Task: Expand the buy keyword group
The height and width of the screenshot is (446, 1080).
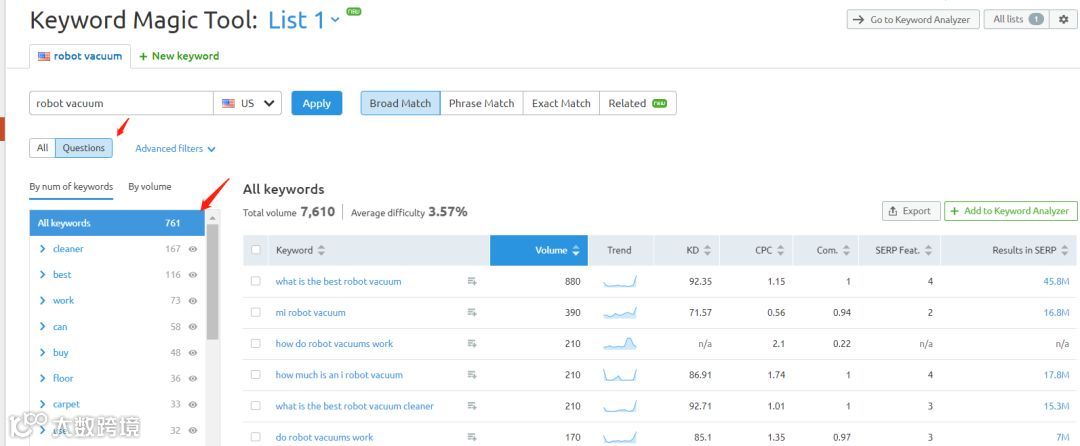Action: click(x=43, y=352)
